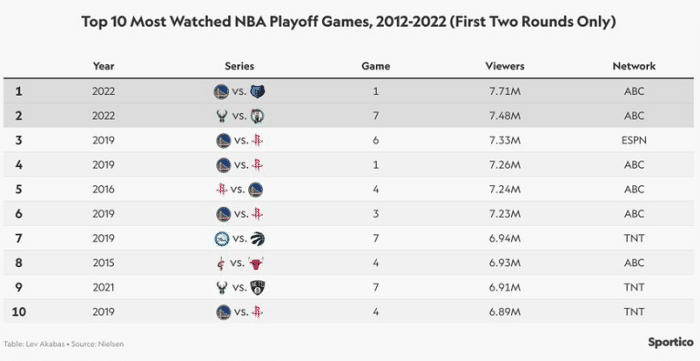The image size is (700, 361).
Task: Select the Year column header
Action: tap(104, 66)
